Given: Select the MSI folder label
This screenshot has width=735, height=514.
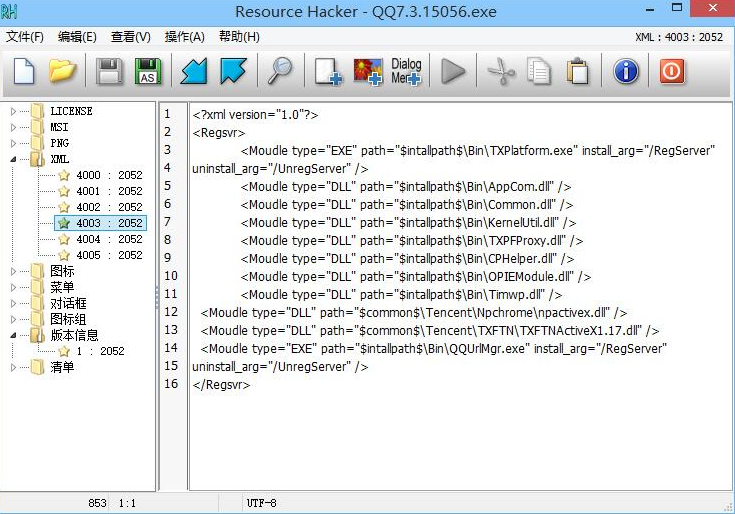Looking at the screenshot, I should click(59, 127).
